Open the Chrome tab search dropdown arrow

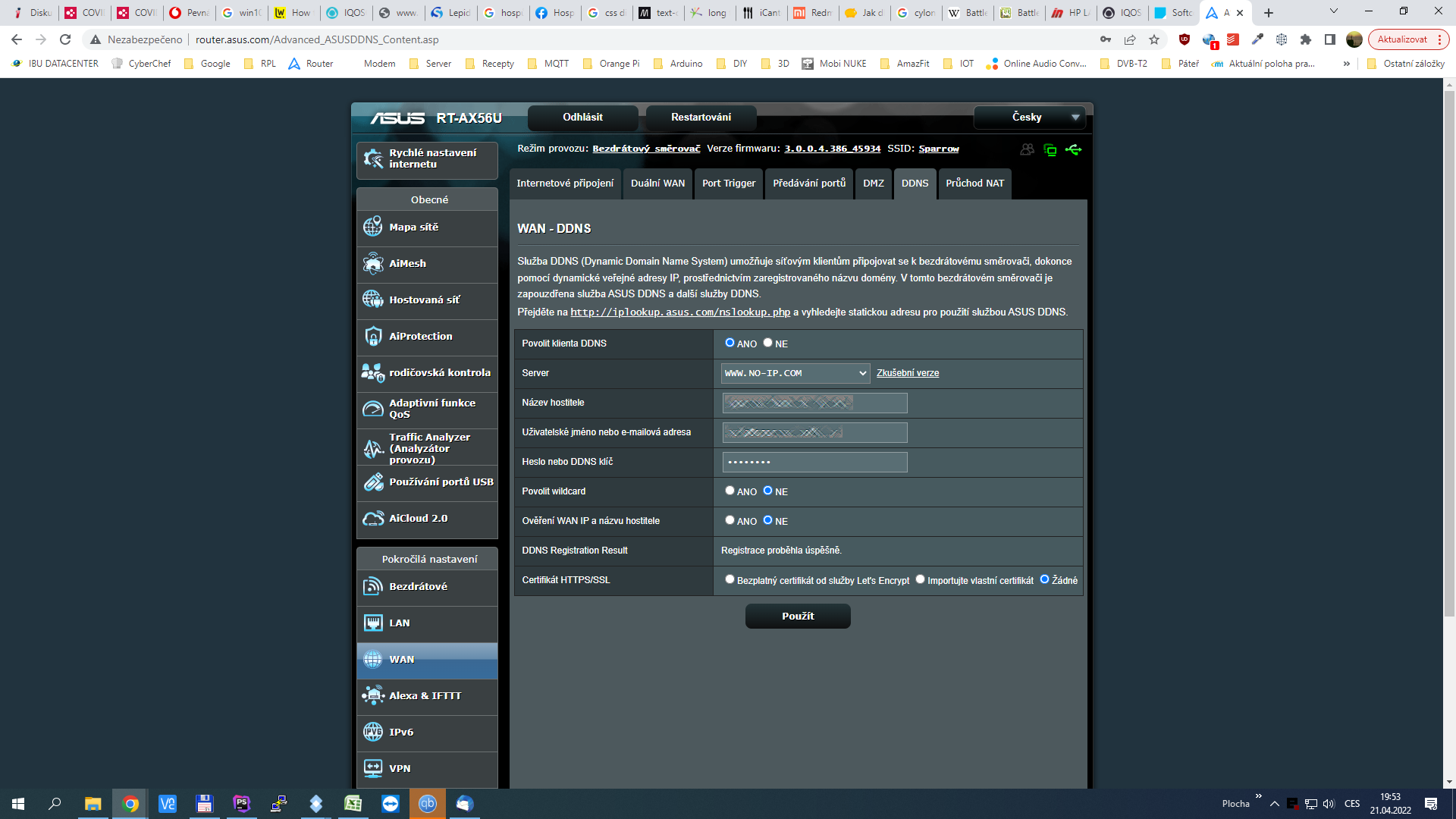[1334, 11]
